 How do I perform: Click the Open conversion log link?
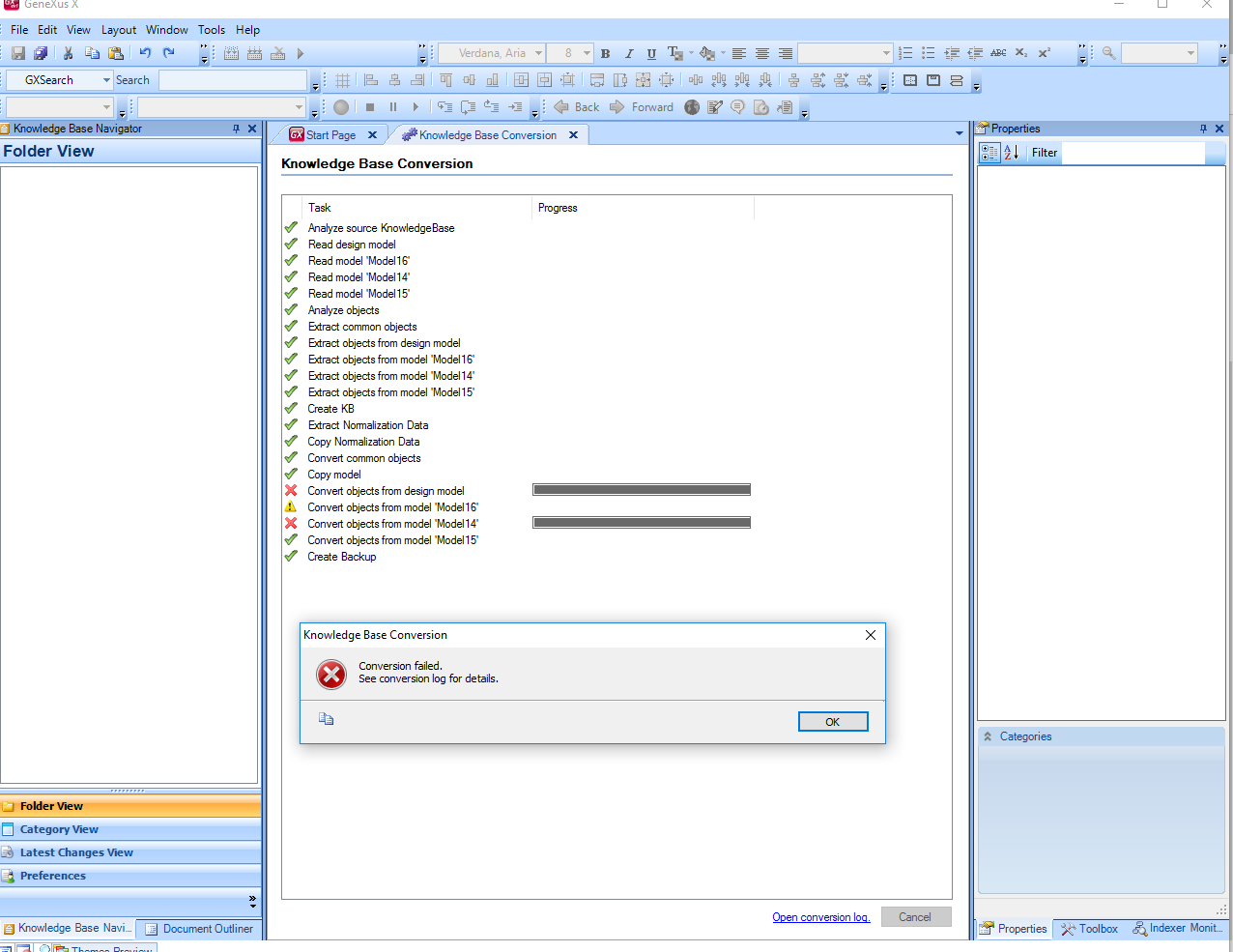[821, 917]
